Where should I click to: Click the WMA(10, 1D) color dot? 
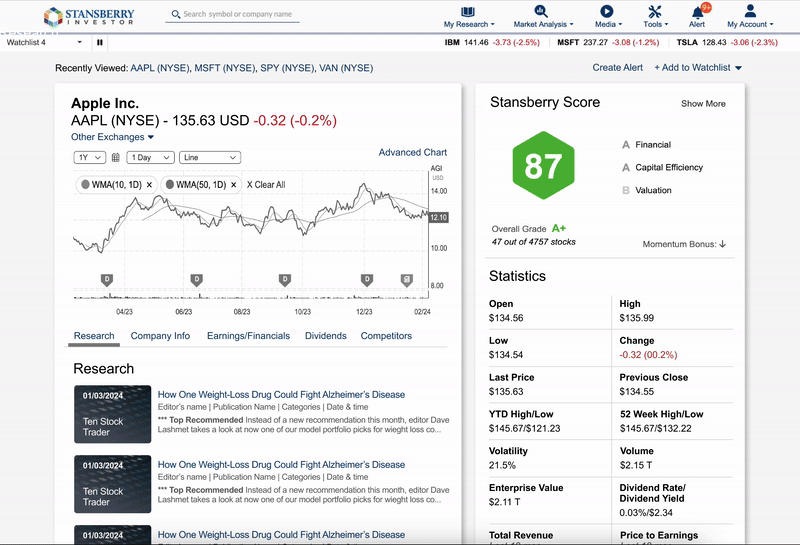click(x=85, y=185)
